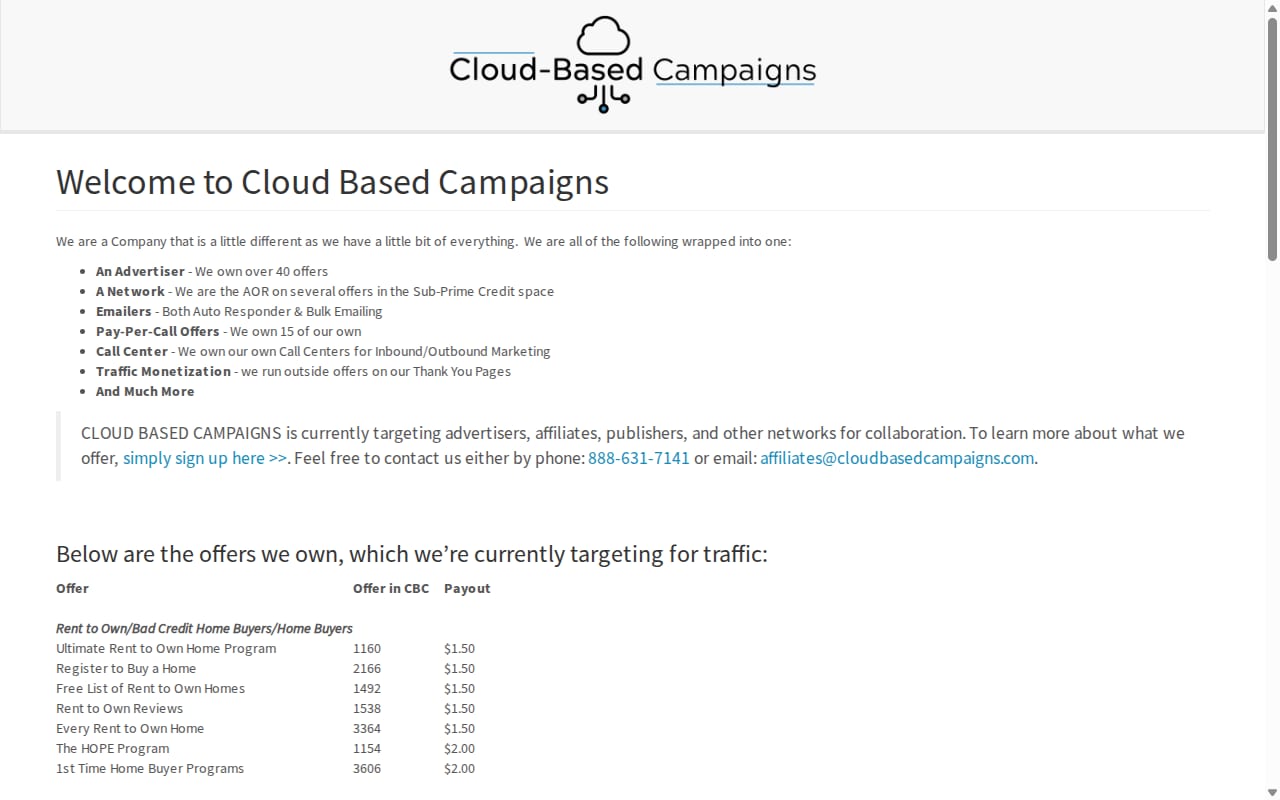Viewport: 1280px width, 800px height.
Task: Click the scrollbar down arrow
Action: point(1272,792)
